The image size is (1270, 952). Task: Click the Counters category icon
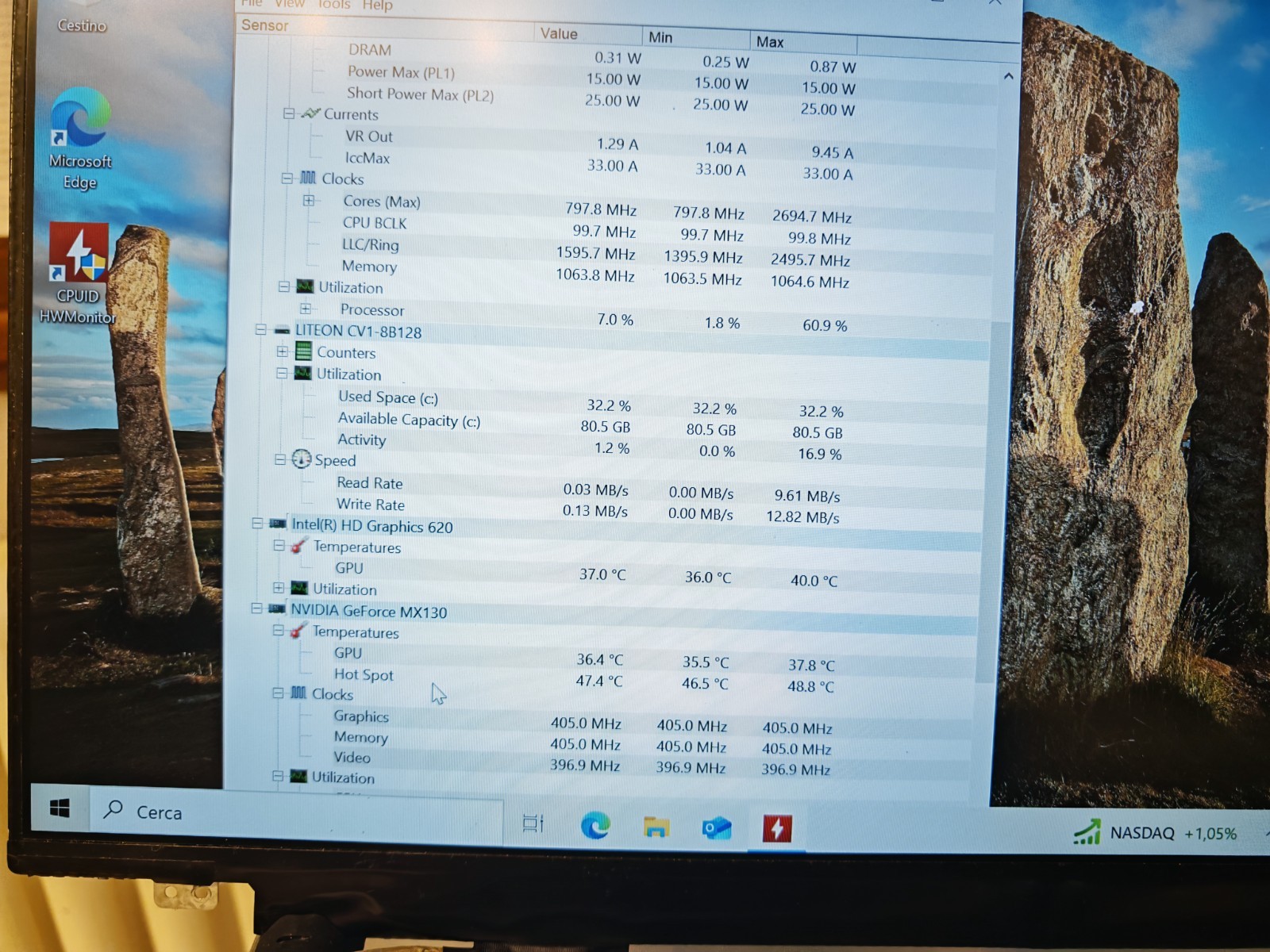point(303,351)
